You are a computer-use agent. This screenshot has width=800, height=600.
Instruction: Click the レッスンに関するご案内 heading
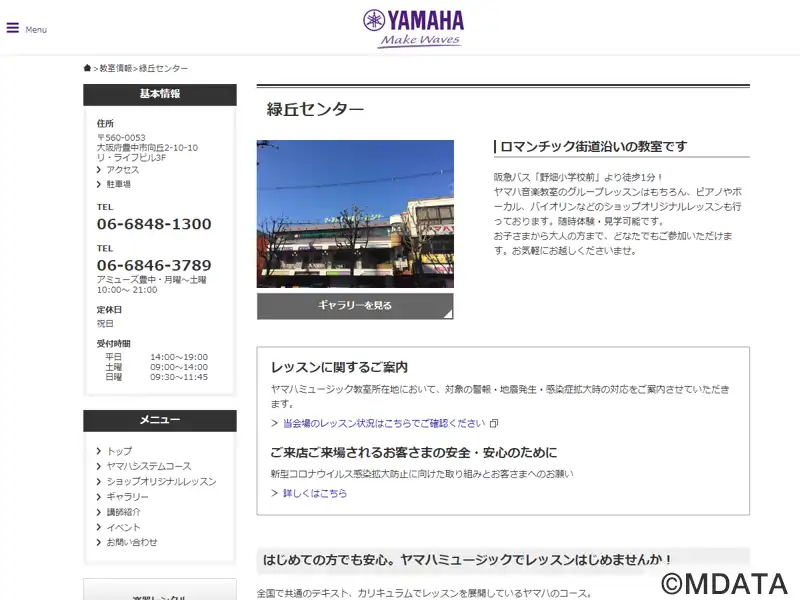coord(339,367)
